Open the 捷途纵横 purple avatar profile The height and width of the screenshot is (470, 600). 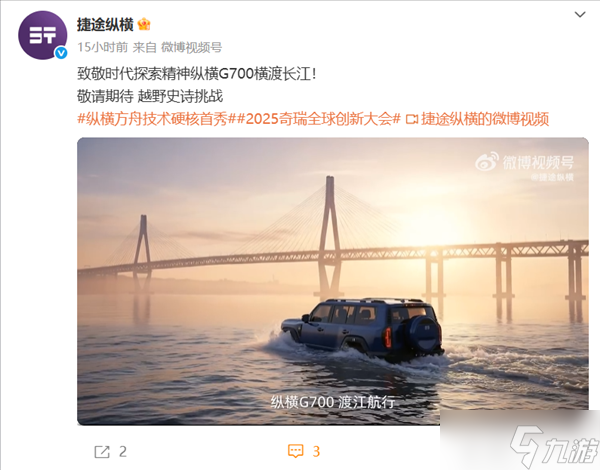42,35
